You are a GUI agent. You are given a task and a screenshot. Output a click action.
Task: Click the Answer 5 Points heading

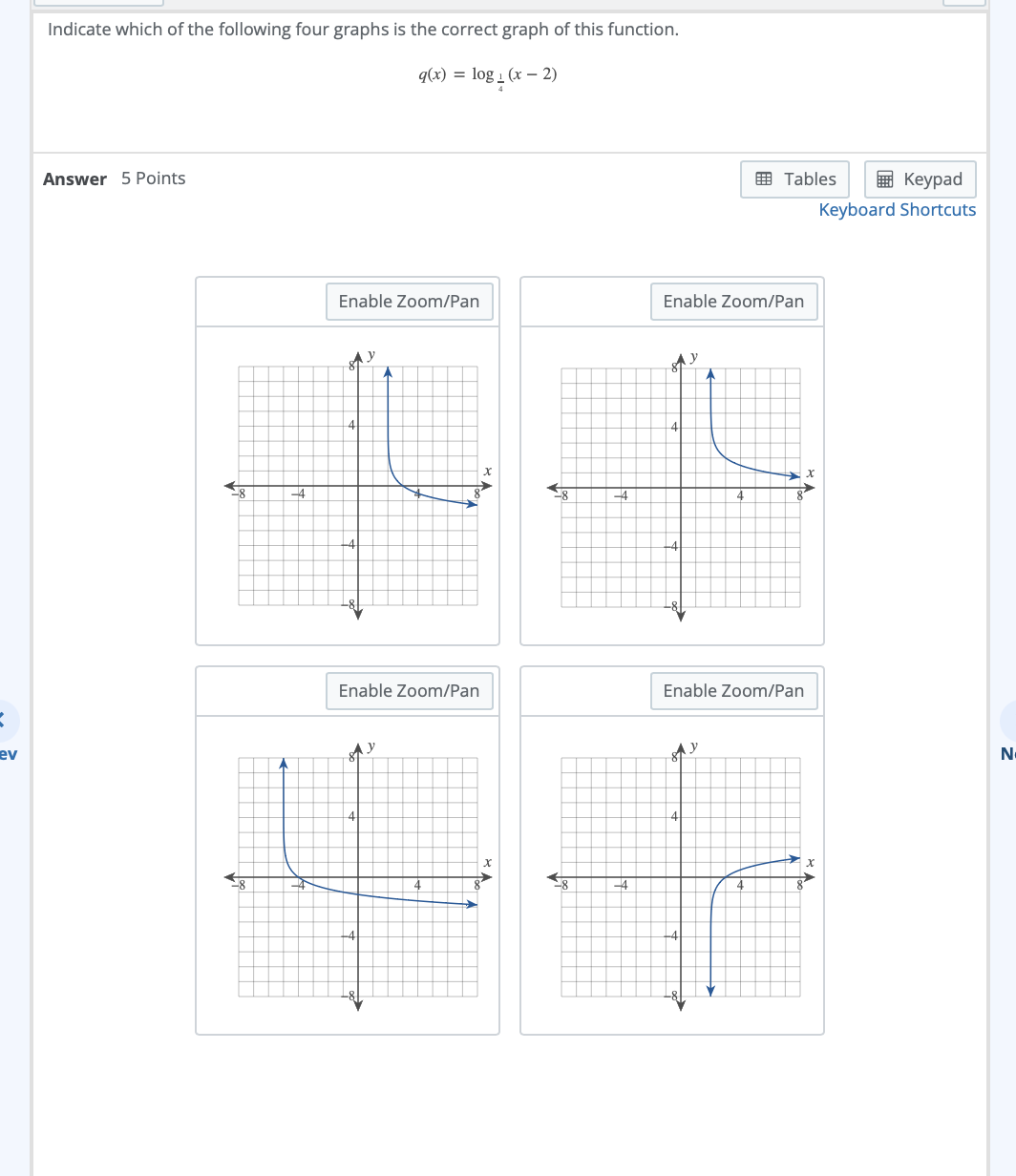(114, 178)
